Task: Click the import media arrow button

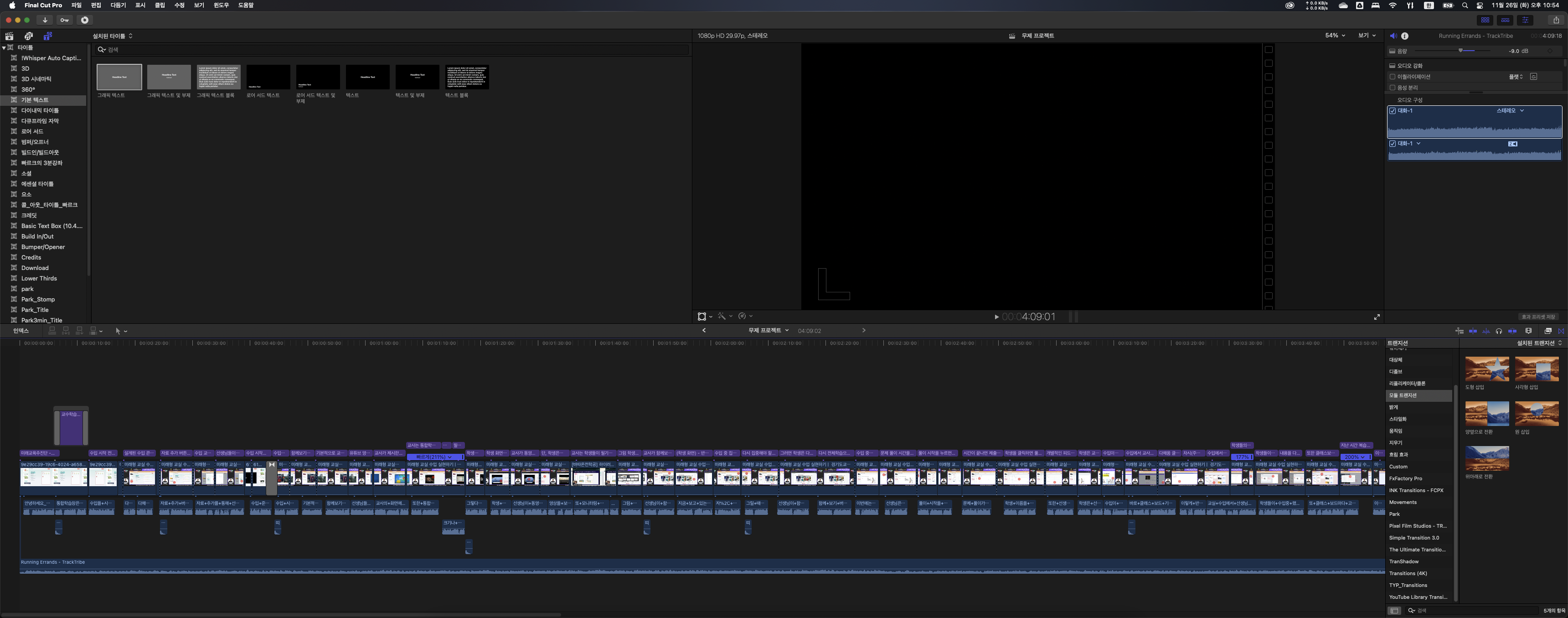Action: click(45, 20)
